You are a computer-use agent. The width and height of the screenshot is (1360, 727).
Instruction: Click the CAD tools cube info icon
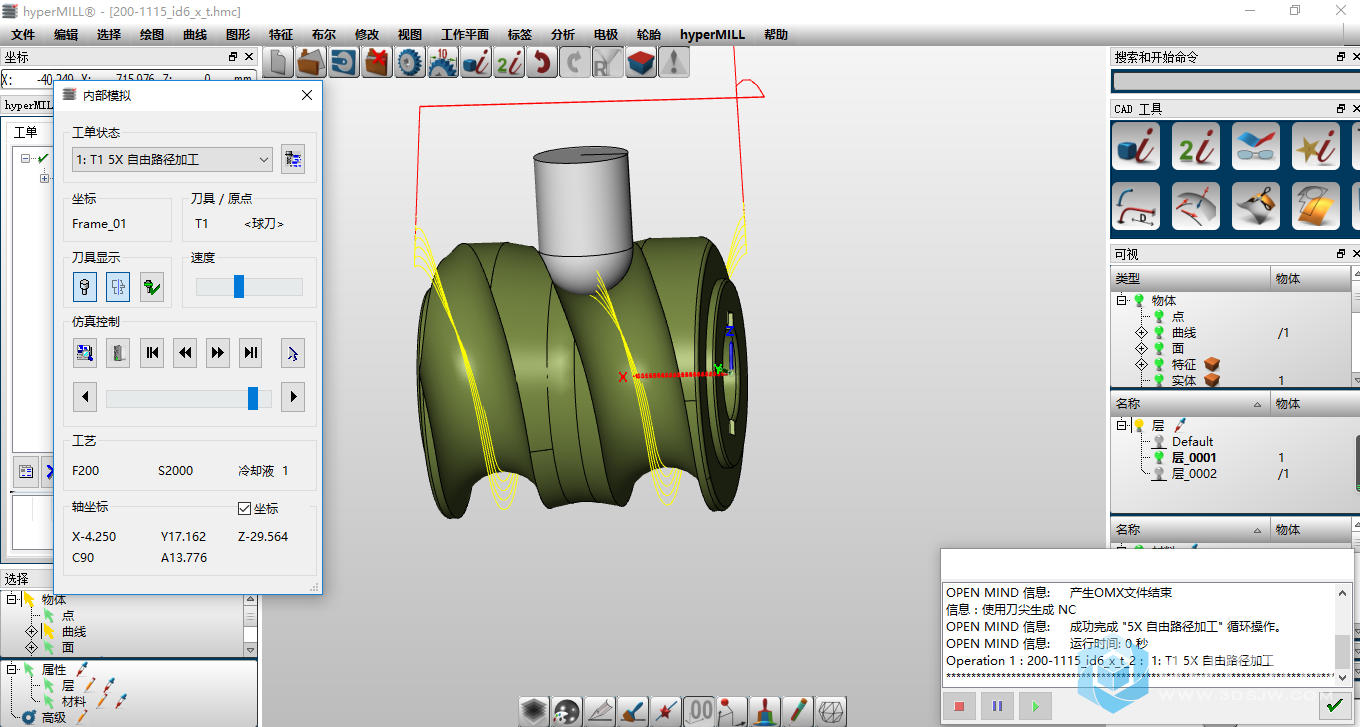point(1136,146)
